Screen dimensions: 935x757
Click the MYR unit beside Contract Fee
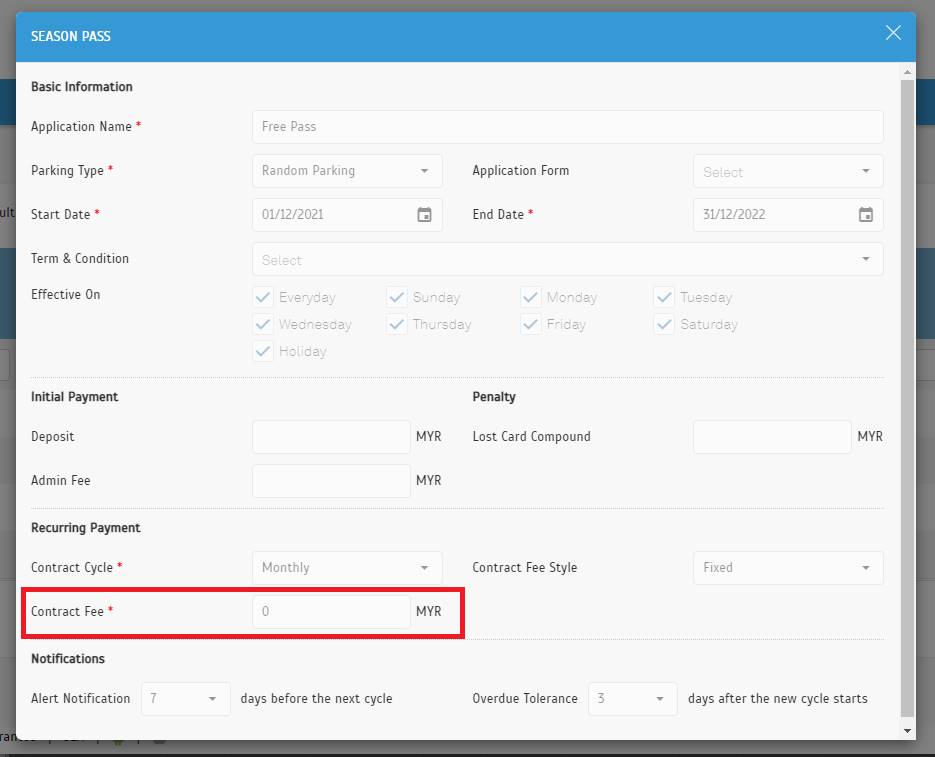(x=429, y=611)
